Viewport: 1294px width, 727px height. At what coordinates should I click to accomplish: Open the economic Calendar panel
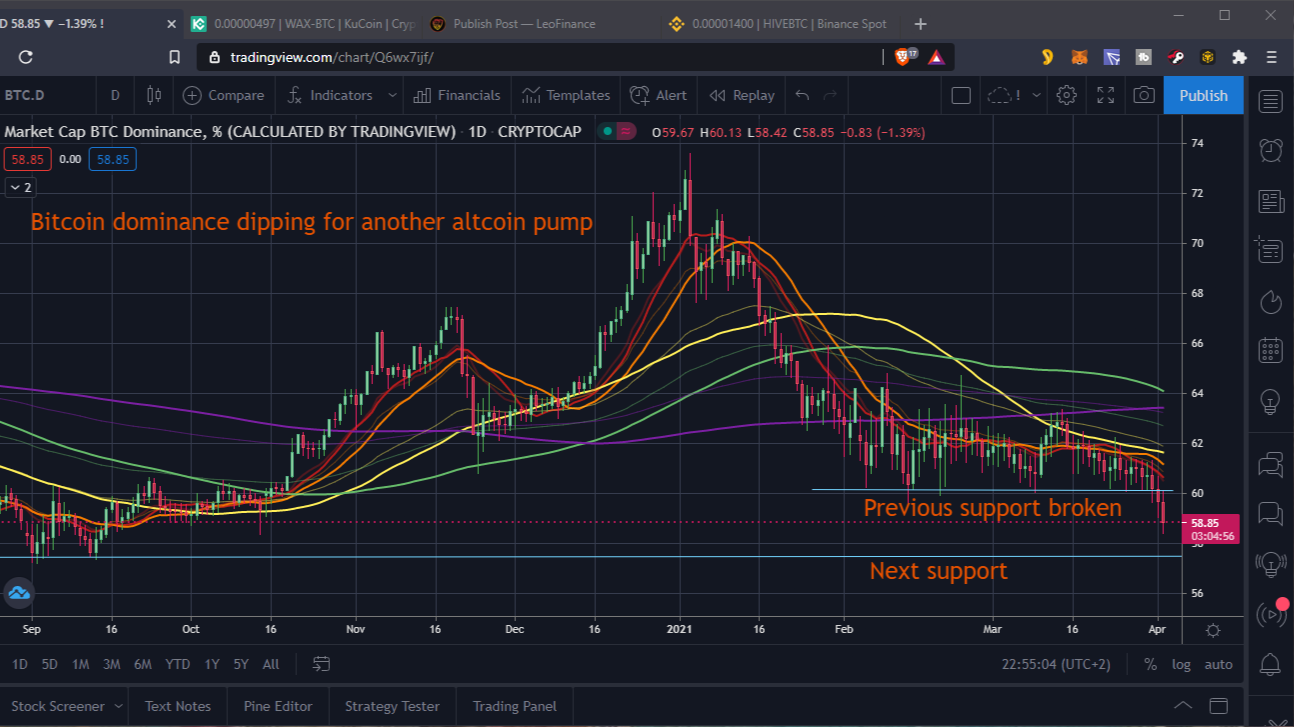tap(1269, 350)
